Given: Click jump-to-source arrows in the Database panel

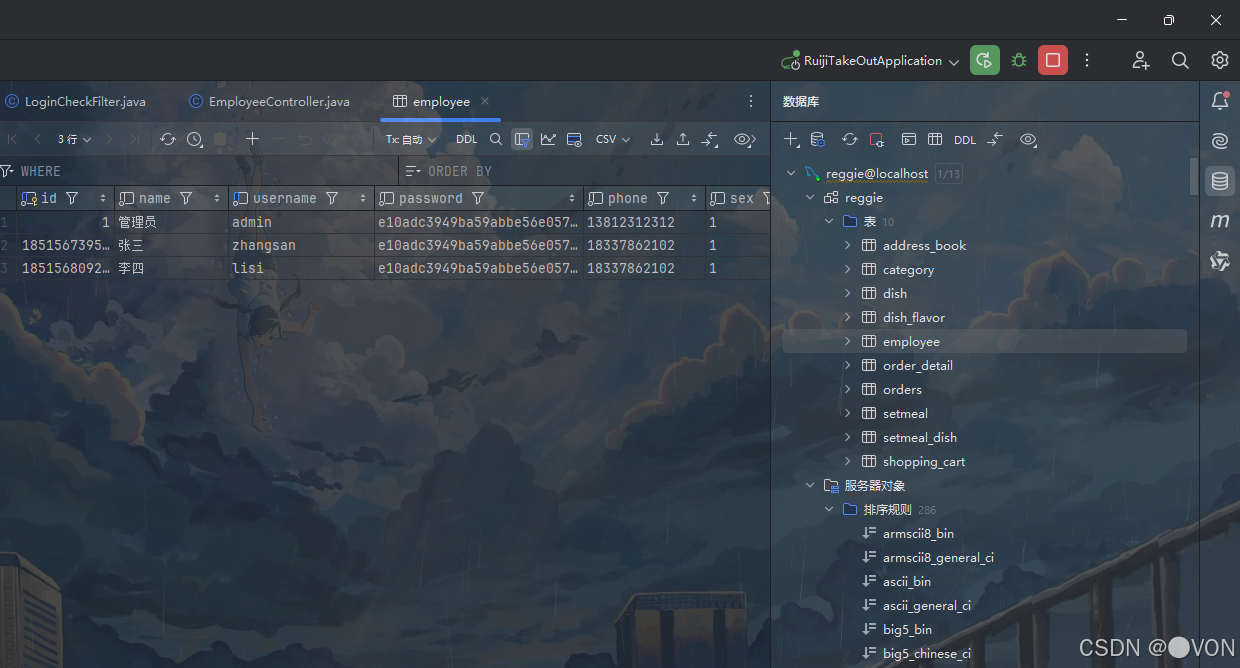Looking at the screenshot, I should pos(995,140).
